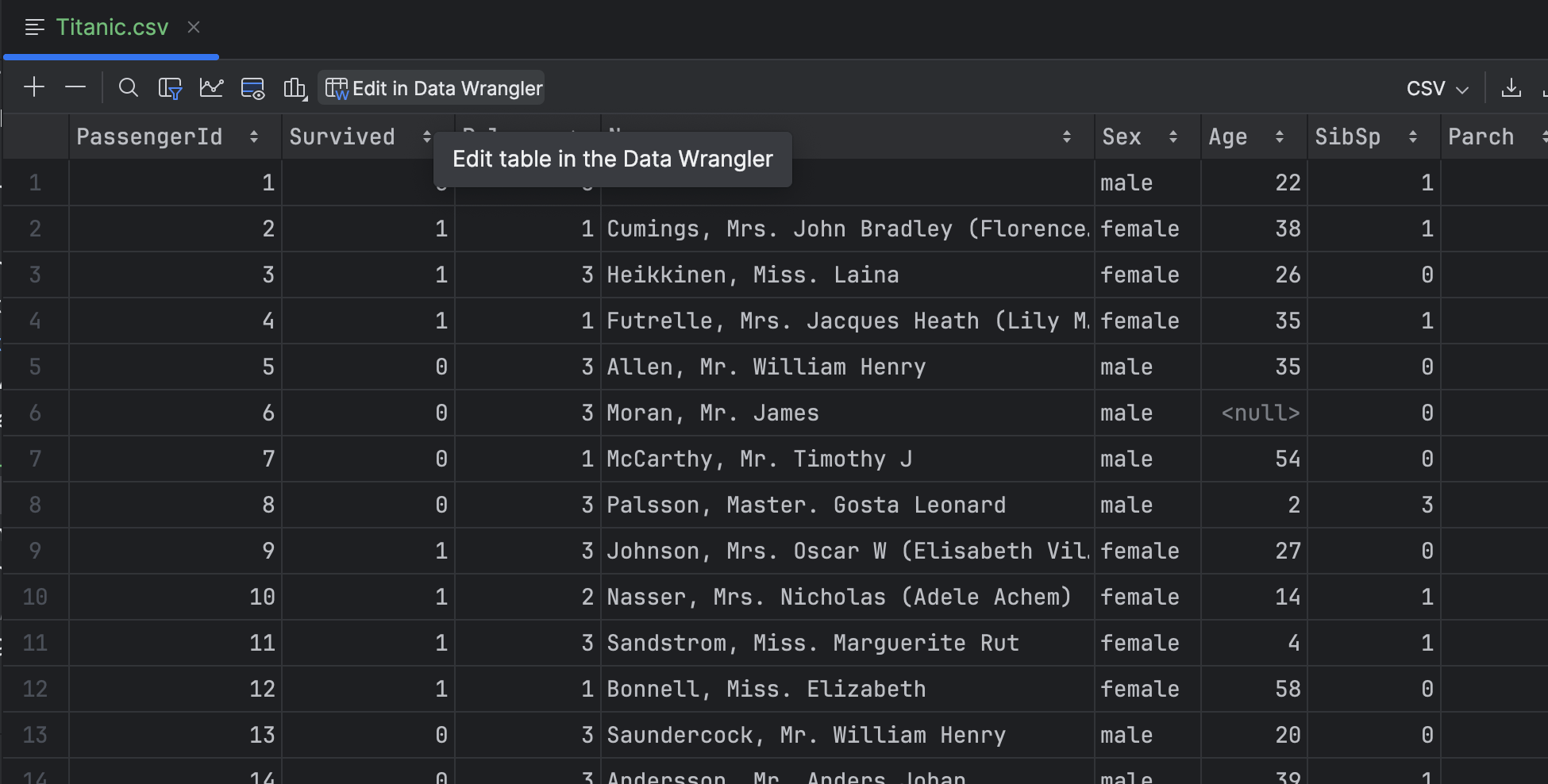
Task: Open the search magnifier tool
Action: coord(128,87)
